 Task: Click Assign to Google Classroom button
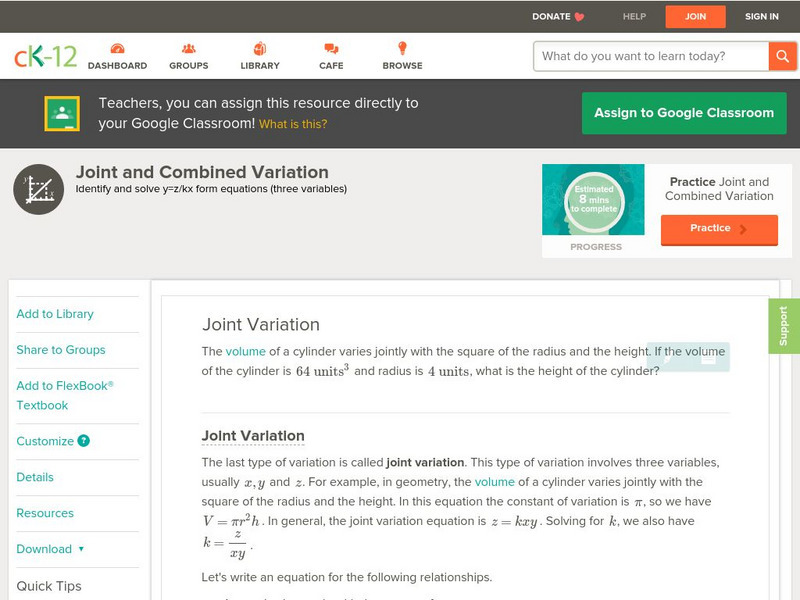tap(684, 113)
